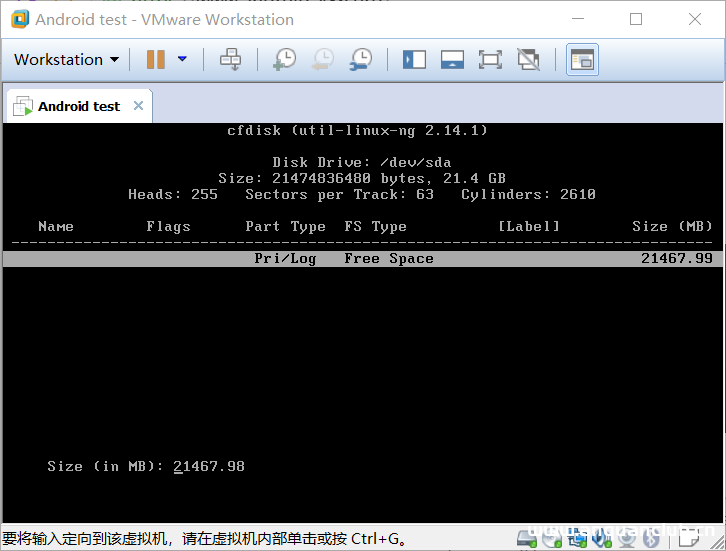Click the sound card status icon
The height and width of the screenshot is (551, 726).
pyautogui.click(x=601, y=538)
